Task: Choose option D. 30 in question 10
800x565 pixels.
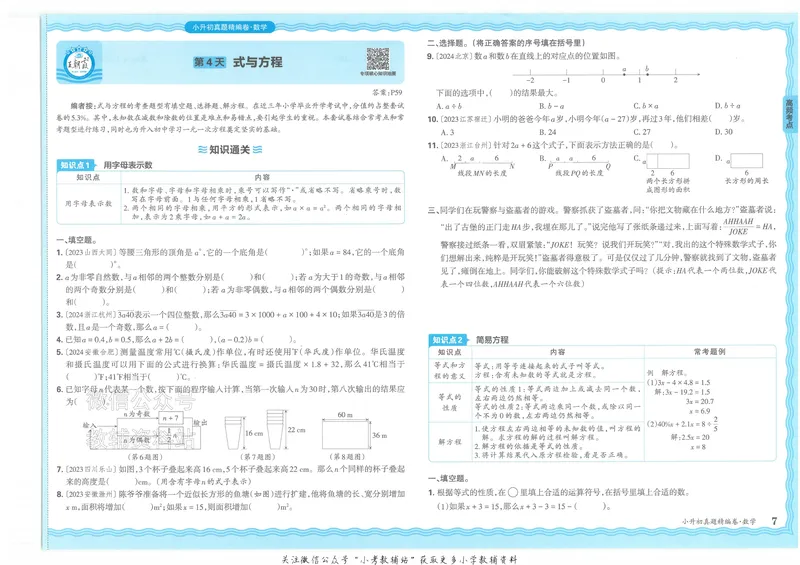Action: click(x=723, y=132)
